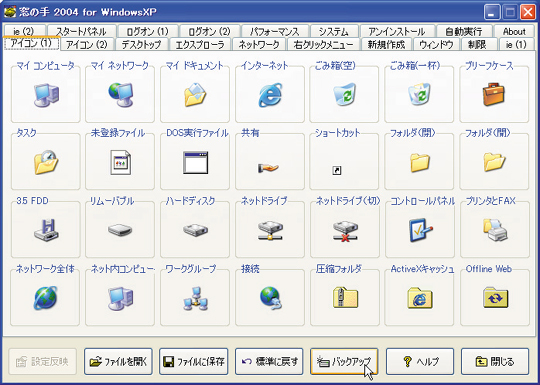Select the コントロールパネル icon
Image resolution: width=540 pixels, height=385 pixels.
point(420,230)
